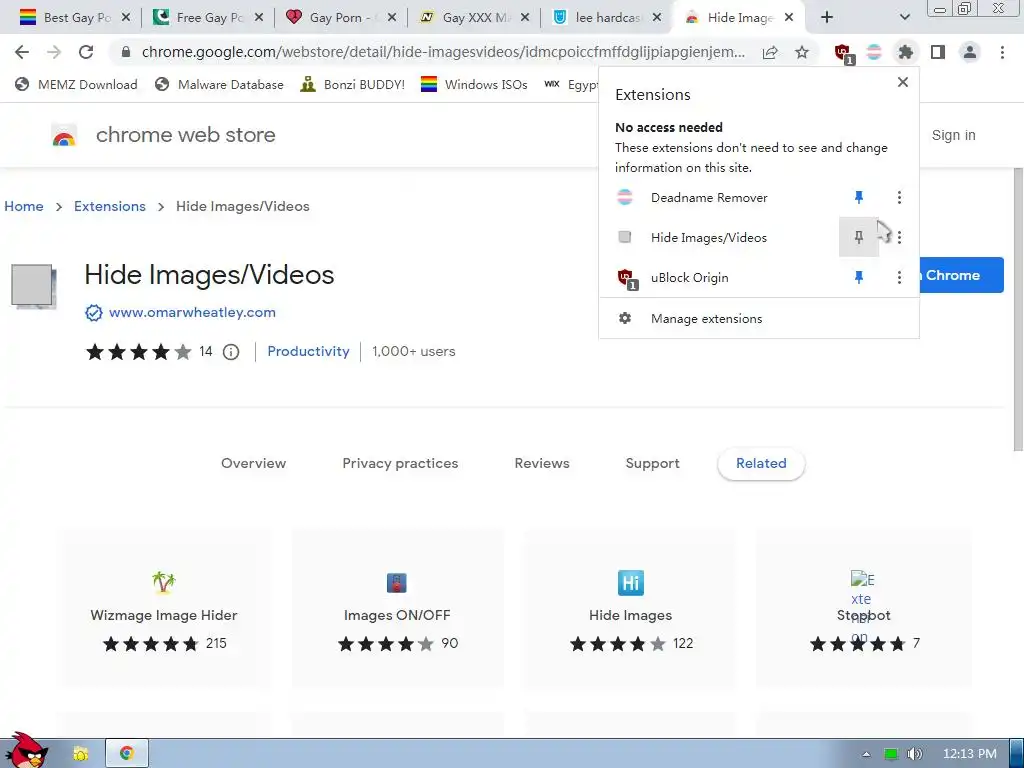Open the Images ON/OFF extension card
This screenshot has height=768, width=1024.
[x=397, y=609]
